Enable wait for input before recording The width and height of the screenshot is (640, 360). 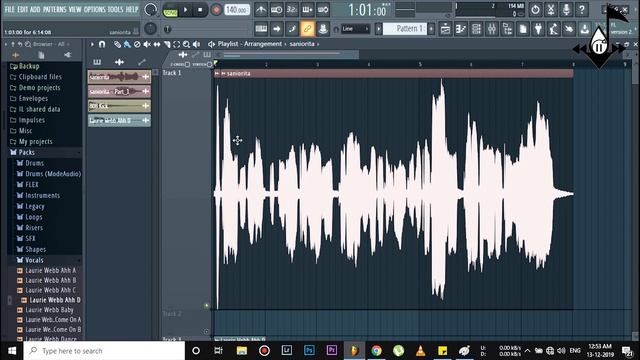point(276,9)
